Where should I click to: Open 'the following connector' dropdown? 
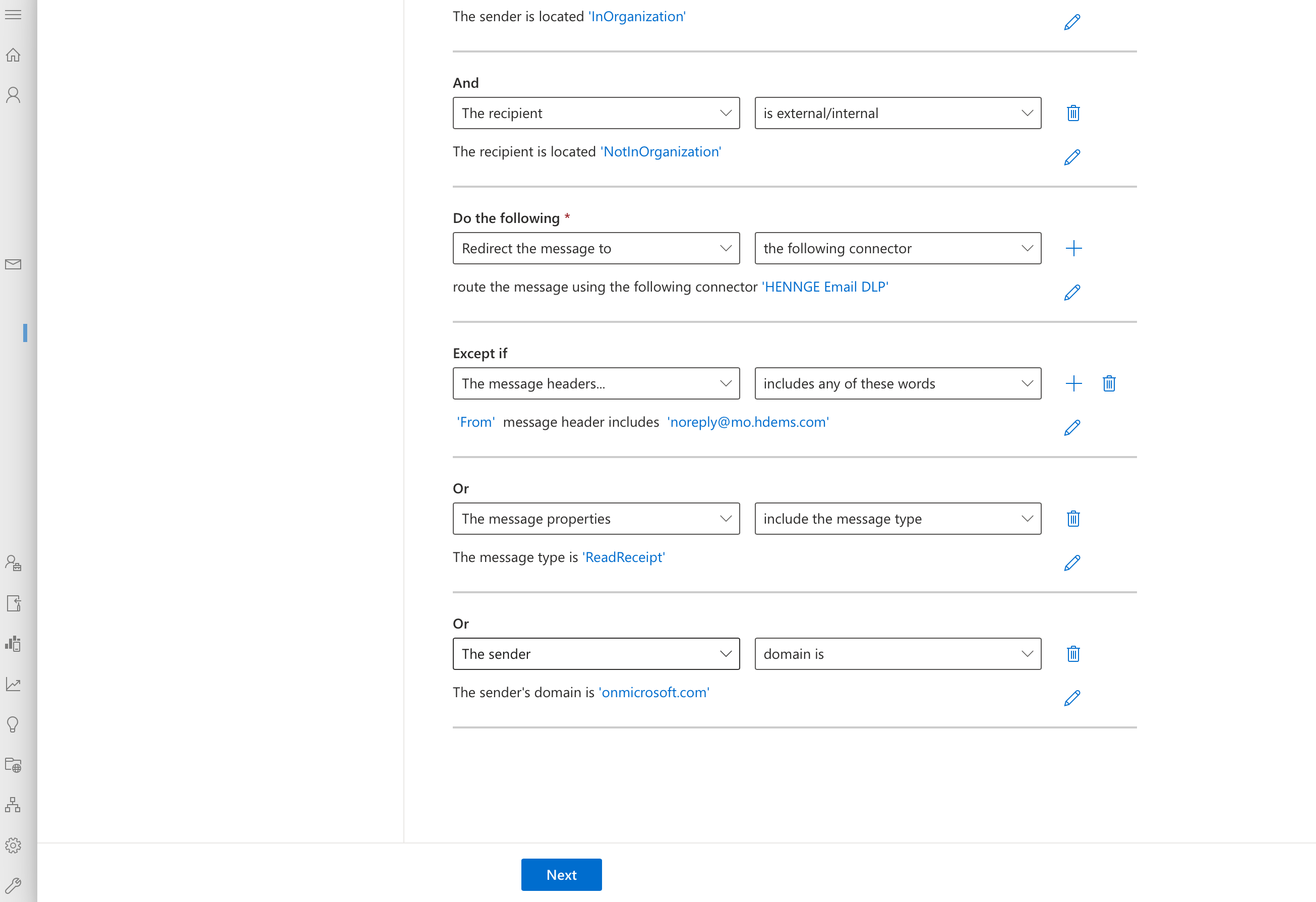(x=898, y=248)
